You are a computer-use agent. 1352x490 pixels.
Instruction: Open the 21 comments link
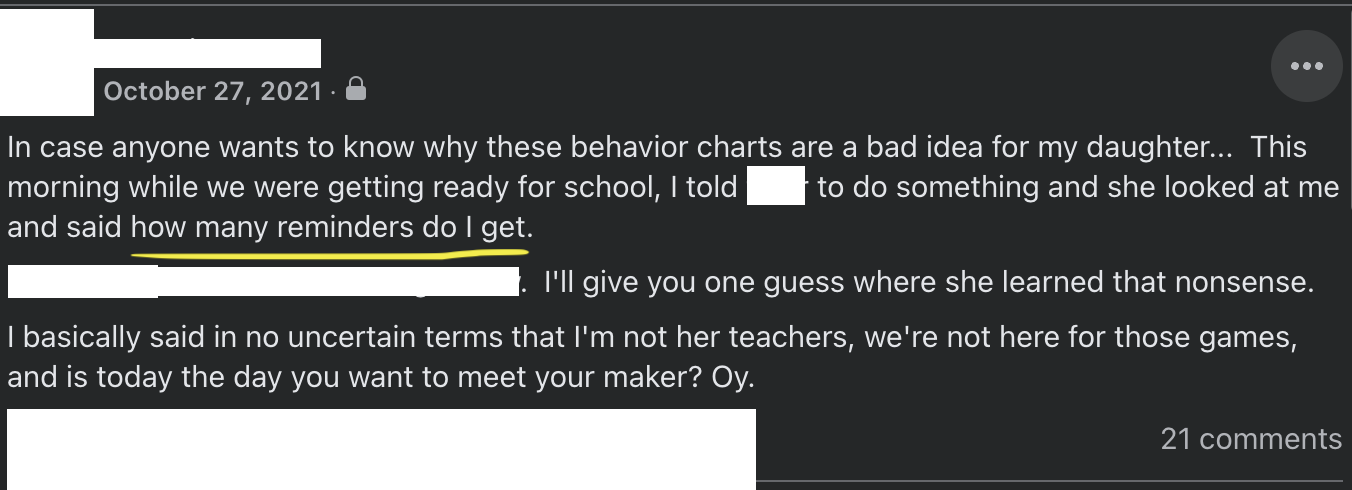pos(1251,439)
